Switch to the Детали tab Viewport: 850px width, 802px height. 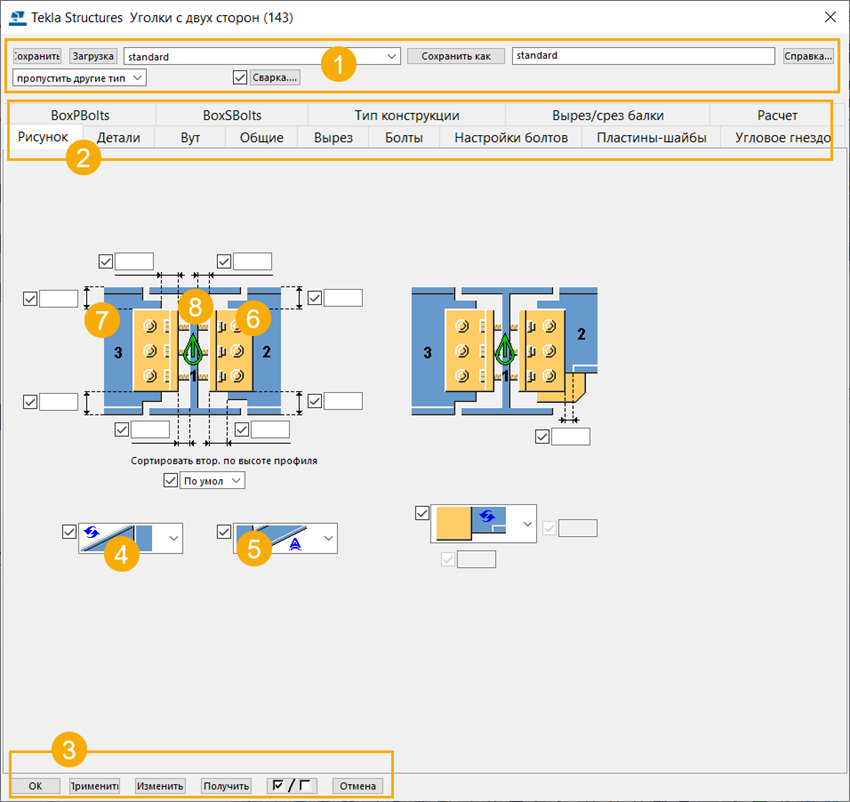pyautogui.click(x=119, y=138)
